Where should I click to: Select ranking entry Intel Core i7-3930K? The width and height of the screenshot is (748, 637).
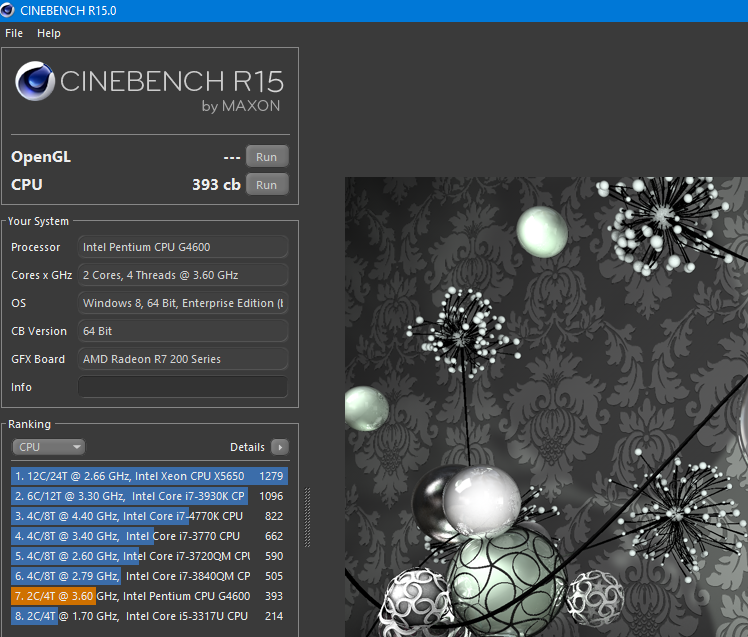[149, 496]
